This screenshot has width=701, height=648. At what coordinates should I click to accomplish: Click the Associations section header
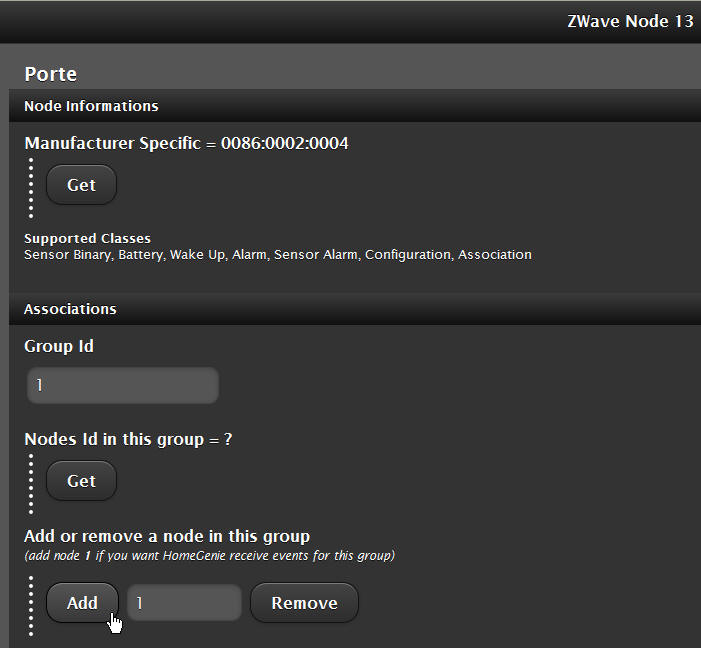70,309
